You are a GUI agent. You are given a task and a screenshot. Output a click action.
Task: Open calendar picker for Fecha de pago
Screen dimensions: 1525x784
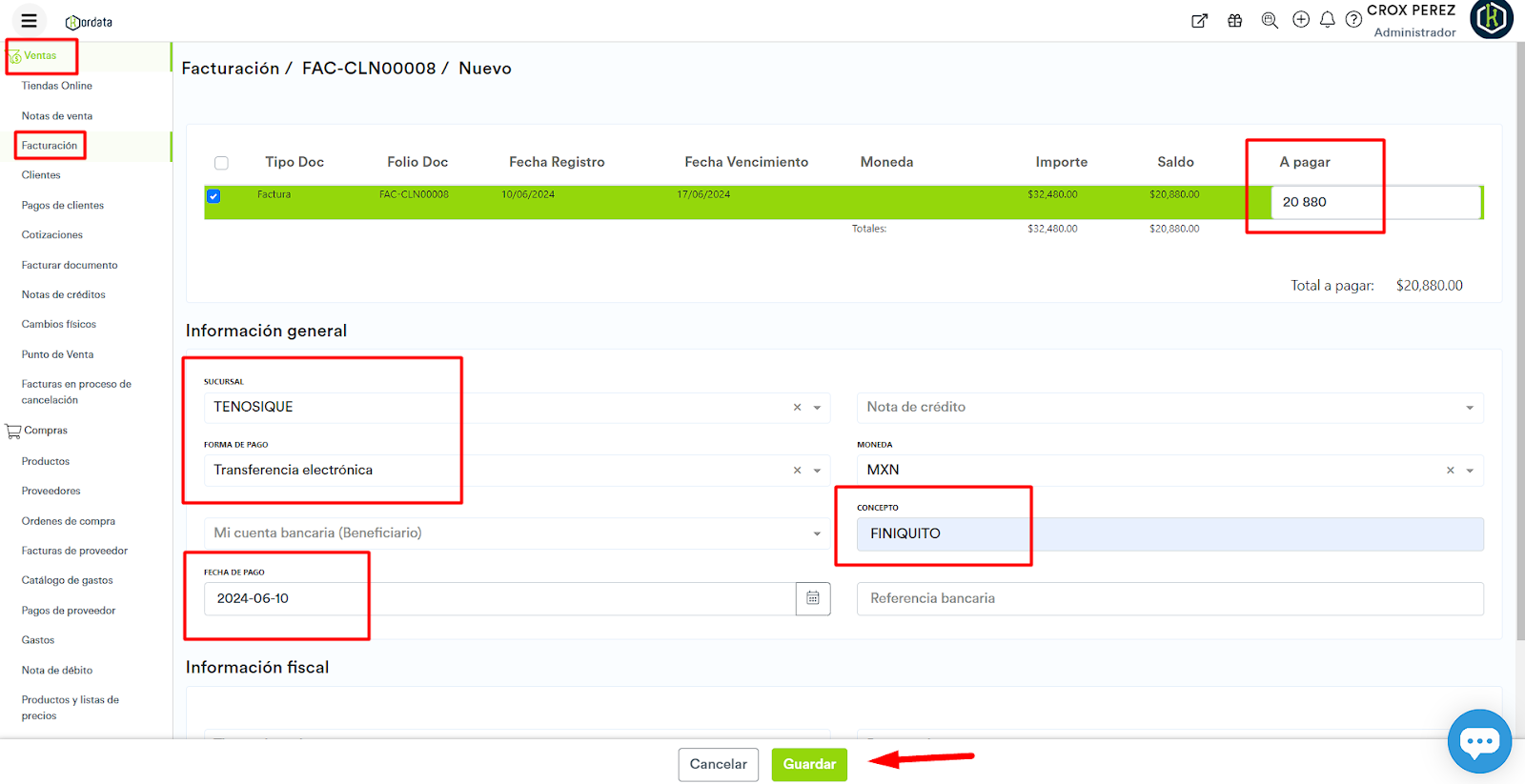coord(813,598)
